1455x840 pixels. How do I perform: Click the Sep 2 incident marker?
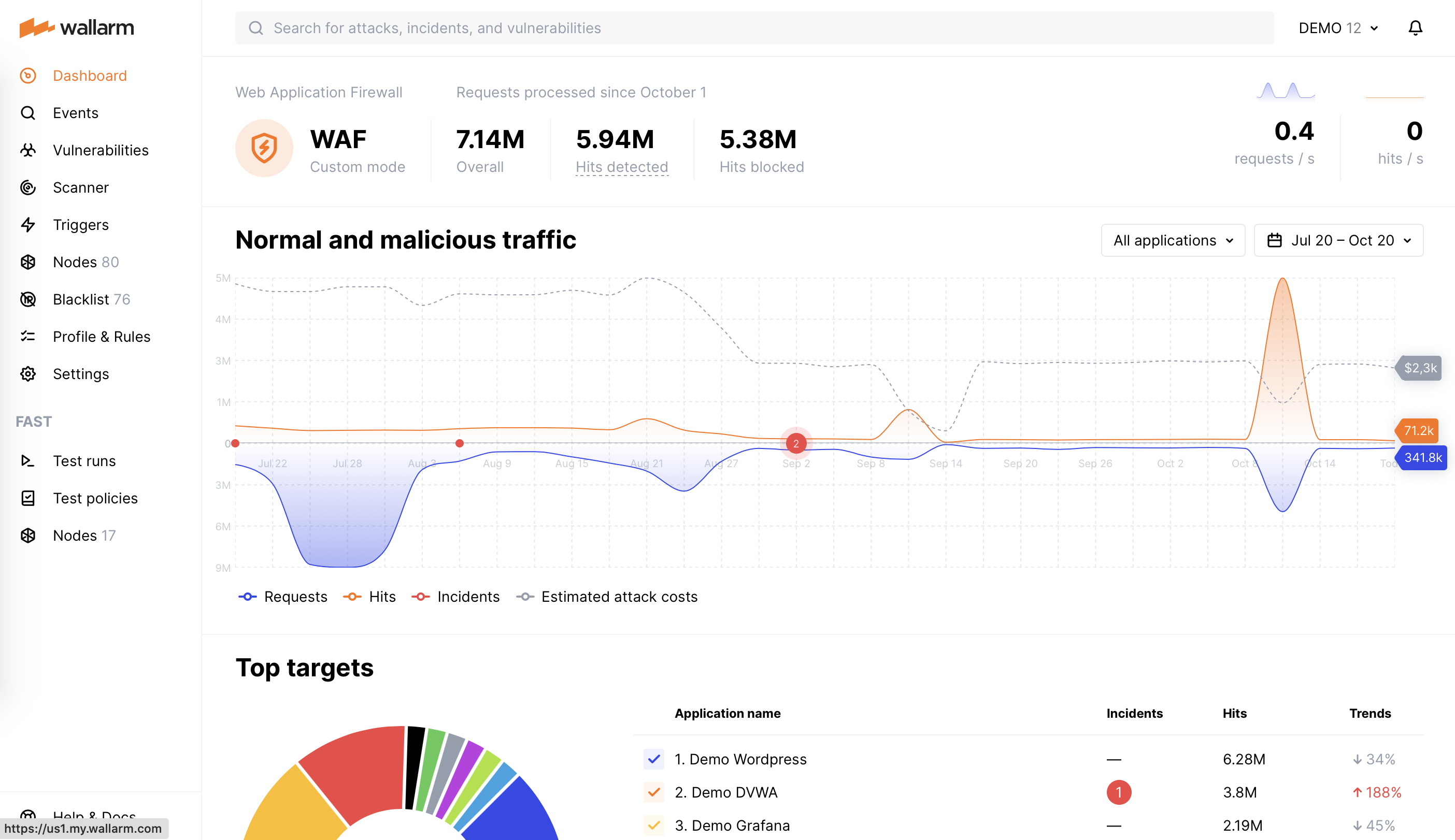pos(796,443)
